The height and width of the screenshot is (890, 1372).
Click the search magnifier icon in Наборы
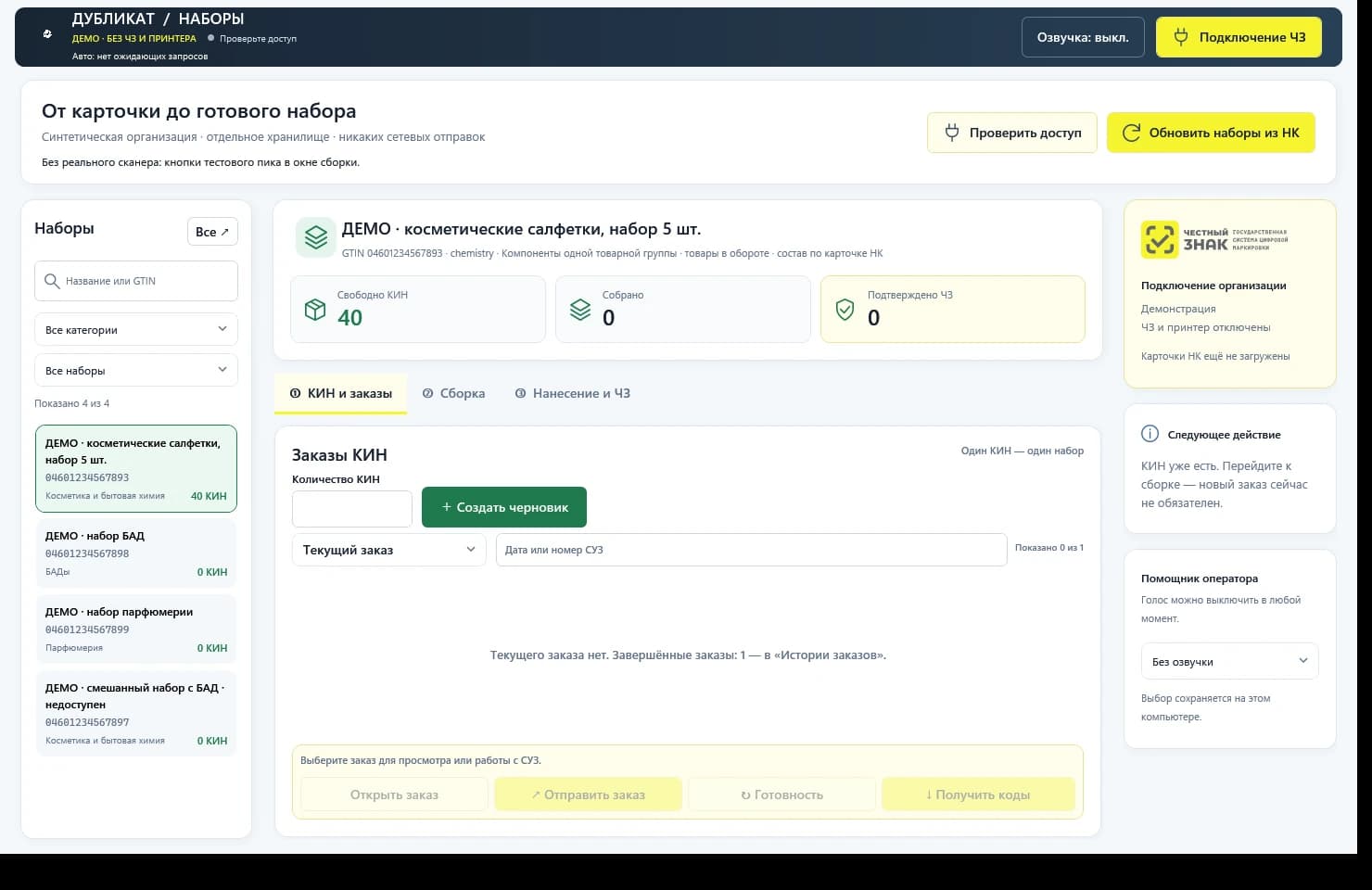(52, 281)
